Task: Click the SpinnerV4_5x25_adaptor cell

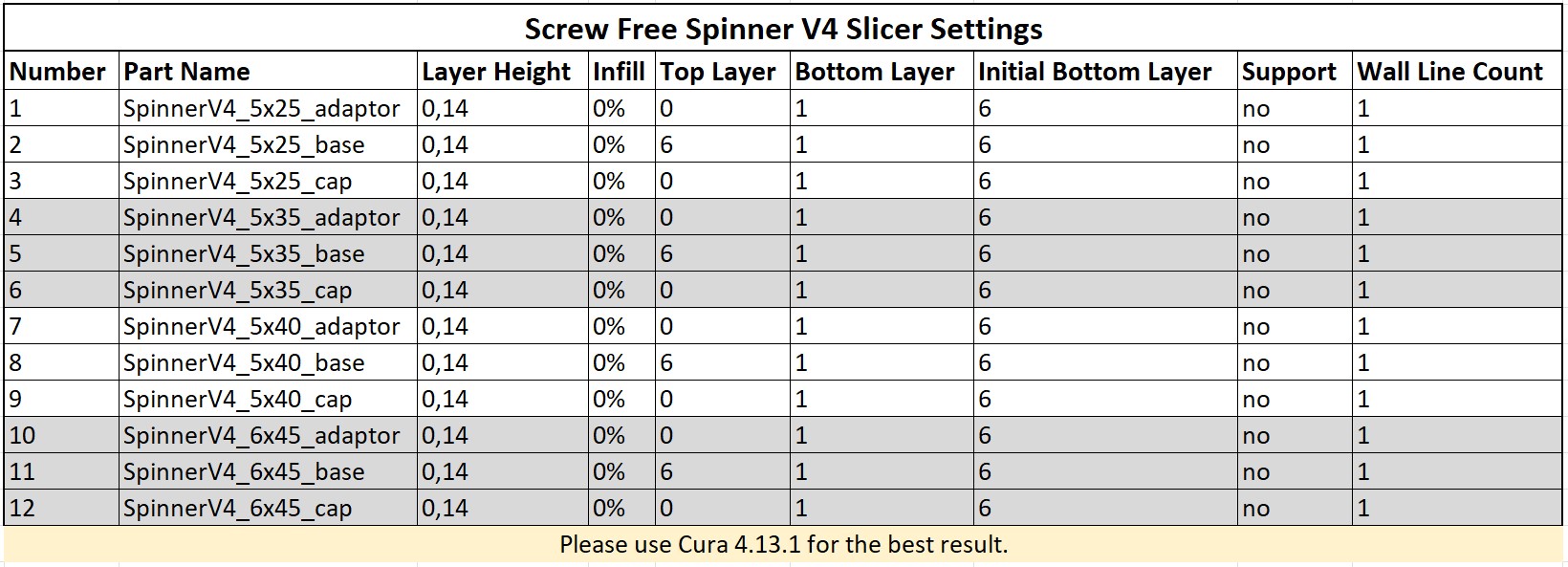Action: click(261, 109)
